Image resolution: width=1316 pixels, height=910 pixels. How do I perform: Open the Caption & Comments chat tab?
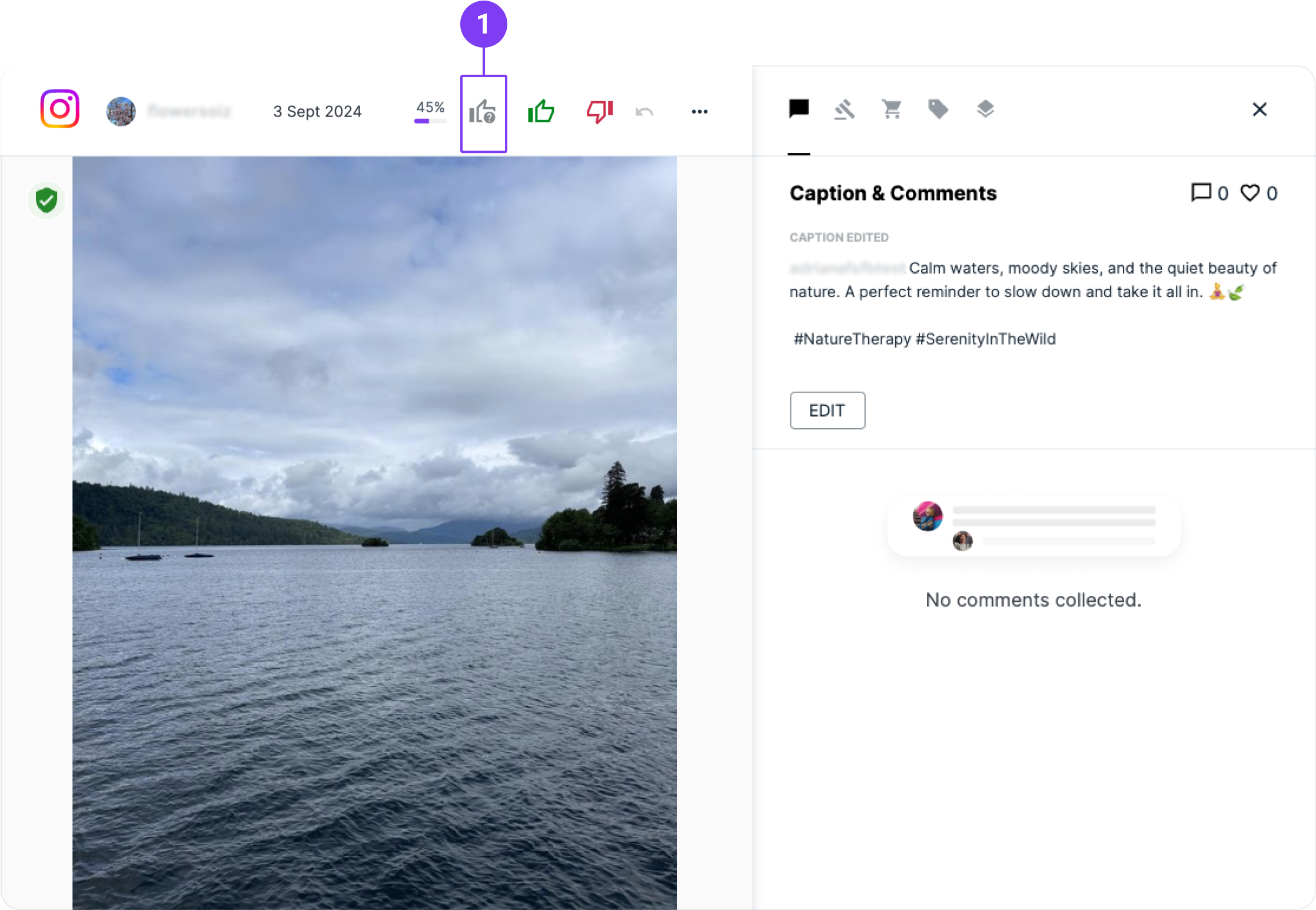click(799, 109)
